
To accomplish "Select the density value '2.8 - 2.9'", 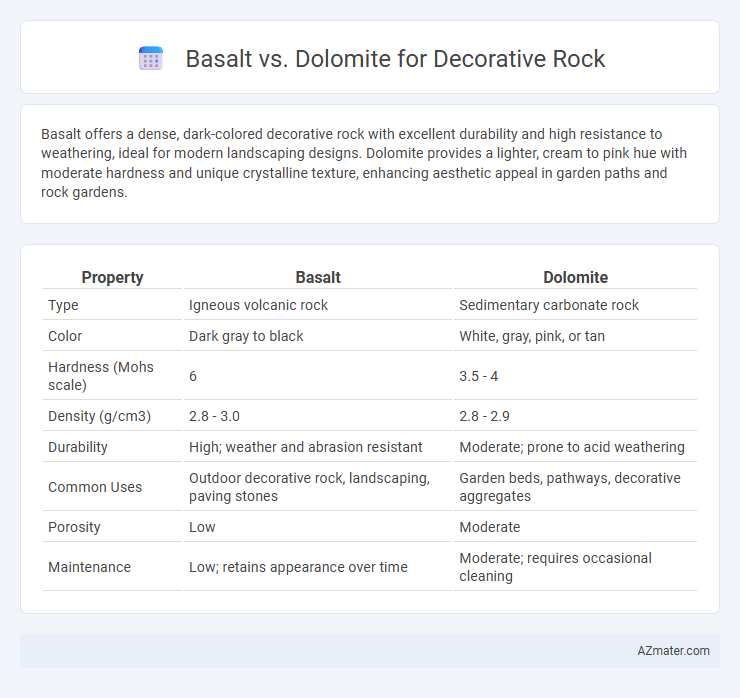I will click(x=484, y=416).
